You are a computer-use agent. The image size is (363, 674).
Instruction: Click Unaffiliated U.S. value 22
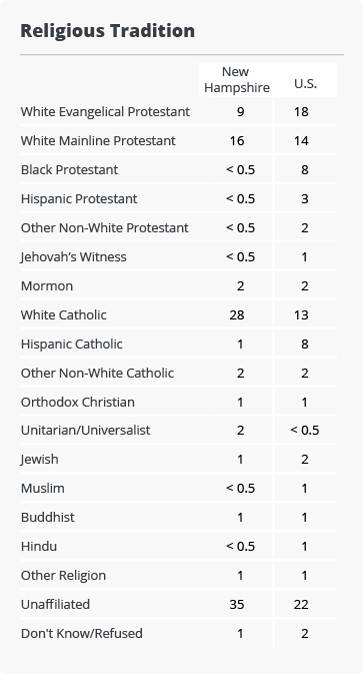pyautogui.click(x=301, y=605)
